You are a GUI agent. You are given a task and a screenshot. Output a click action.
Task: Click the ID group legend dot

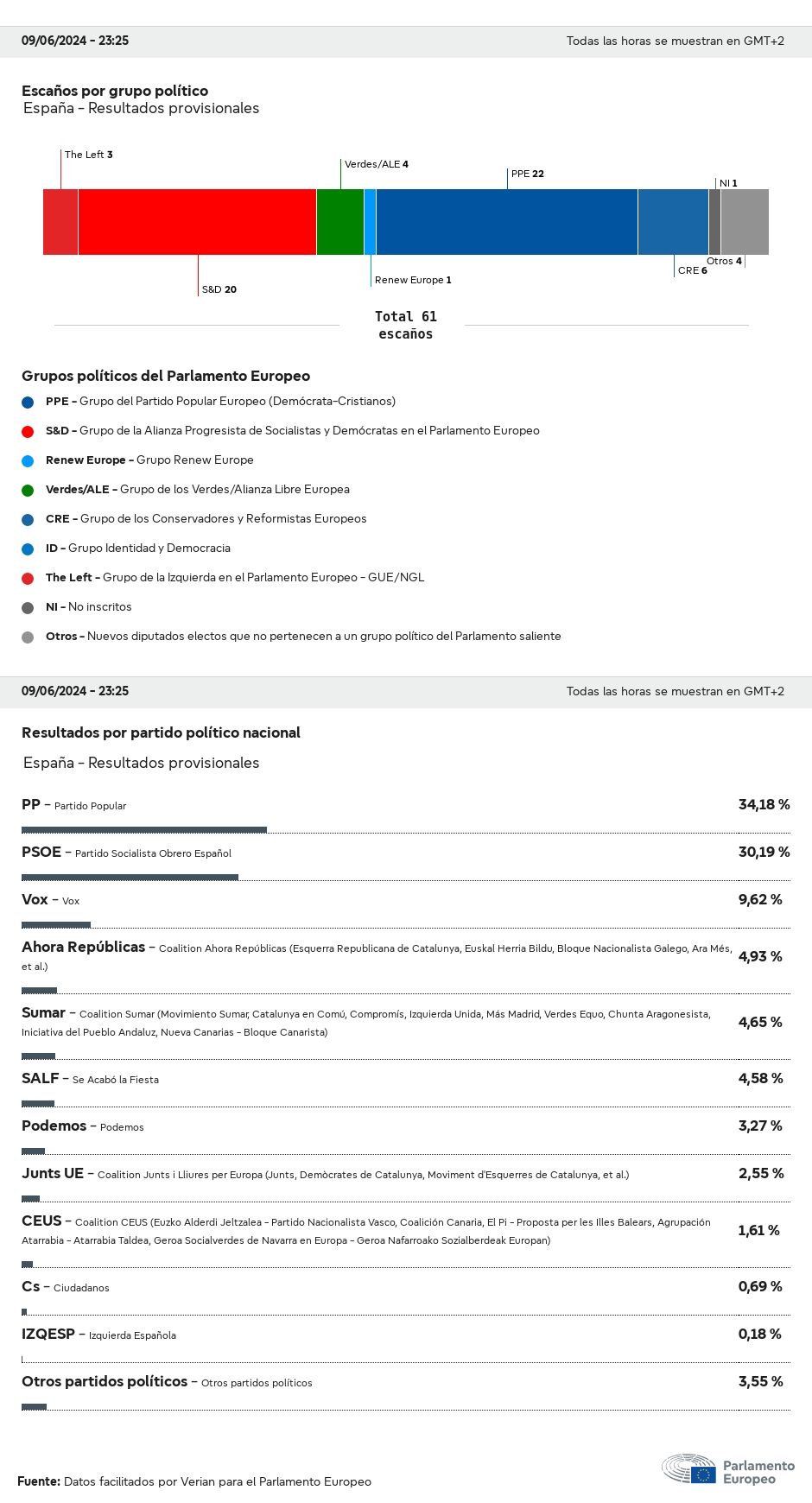(28, 549)
